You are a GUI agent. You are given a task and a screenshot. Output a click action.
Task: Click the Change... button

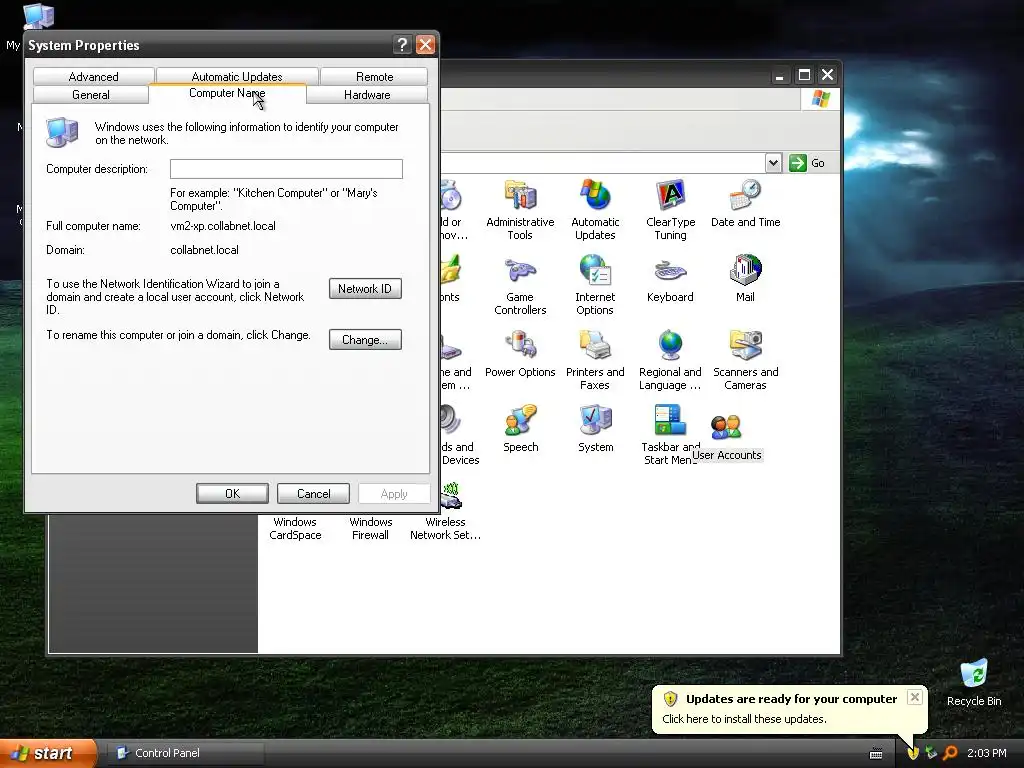coord(365,340)
